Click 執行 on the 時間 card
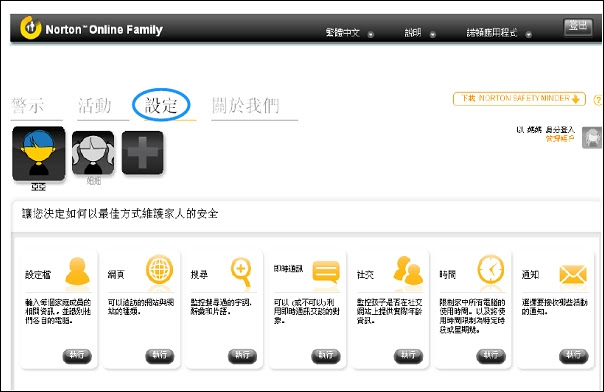 (x=491, y=356)
